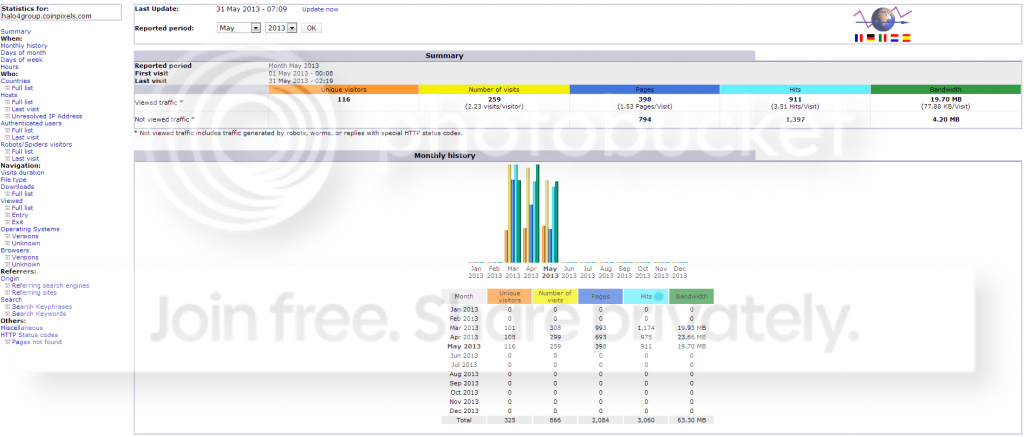Viewport: 1024px width, 437px height.
Task: Open Last visit under Robots/Spiders visitors
Action: [x=25, y=158]
